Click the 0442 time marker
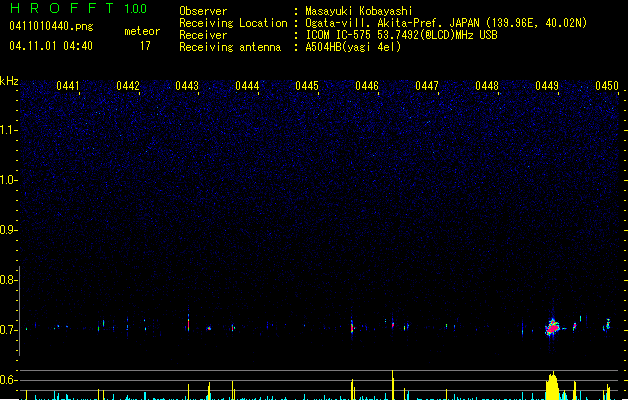Viewport: 629px width, 400px height. click(x=128, y=86)
